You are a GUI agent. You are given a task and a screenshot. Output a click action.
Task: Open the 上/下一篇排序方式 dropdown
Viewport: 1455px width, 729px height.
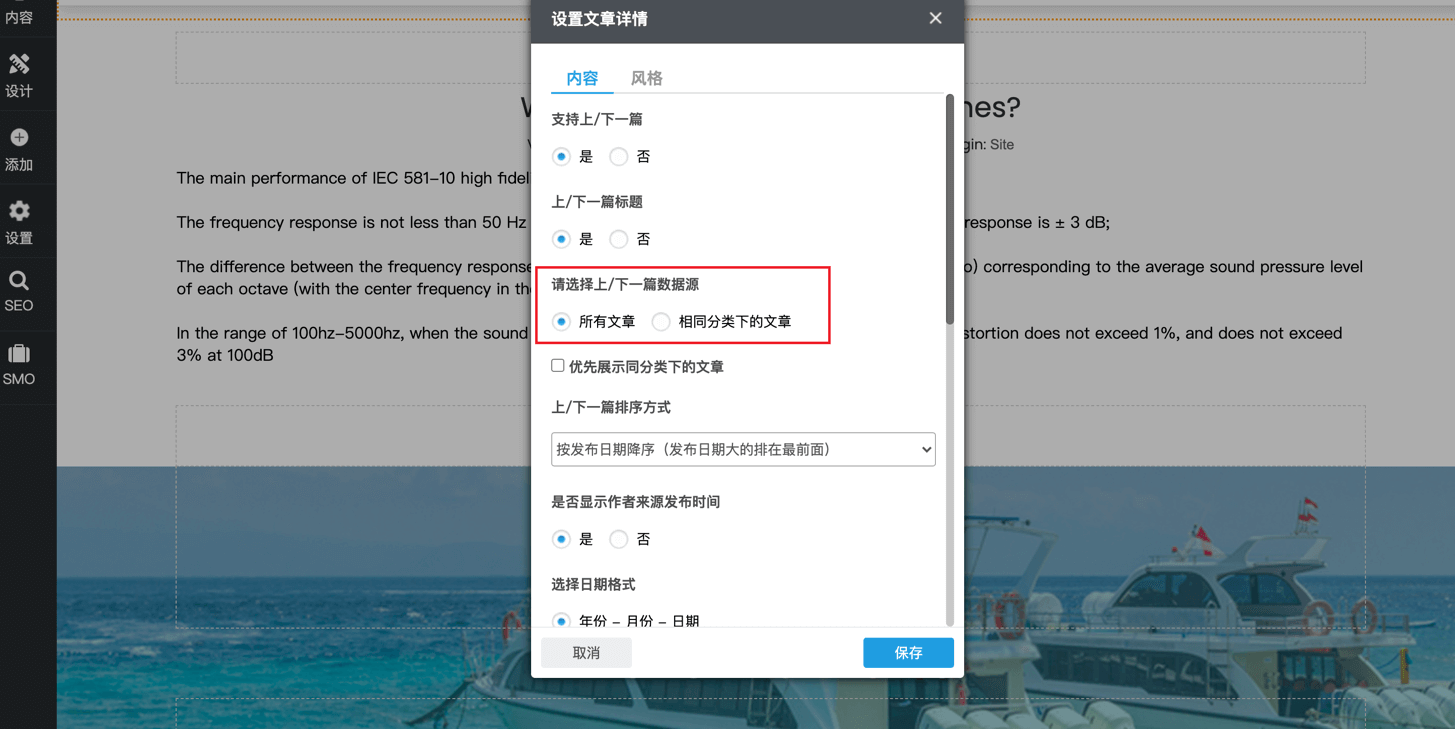click(743, 450)
